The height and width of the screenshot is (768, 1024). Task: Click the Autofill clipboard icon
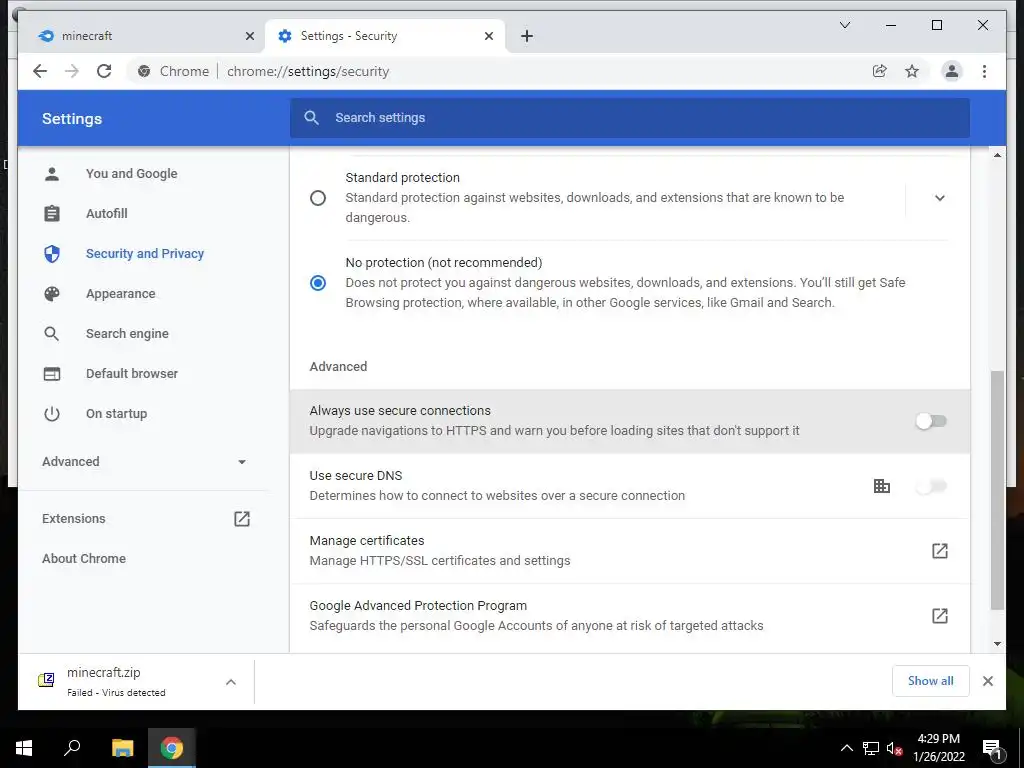click(x=52, y=214)
